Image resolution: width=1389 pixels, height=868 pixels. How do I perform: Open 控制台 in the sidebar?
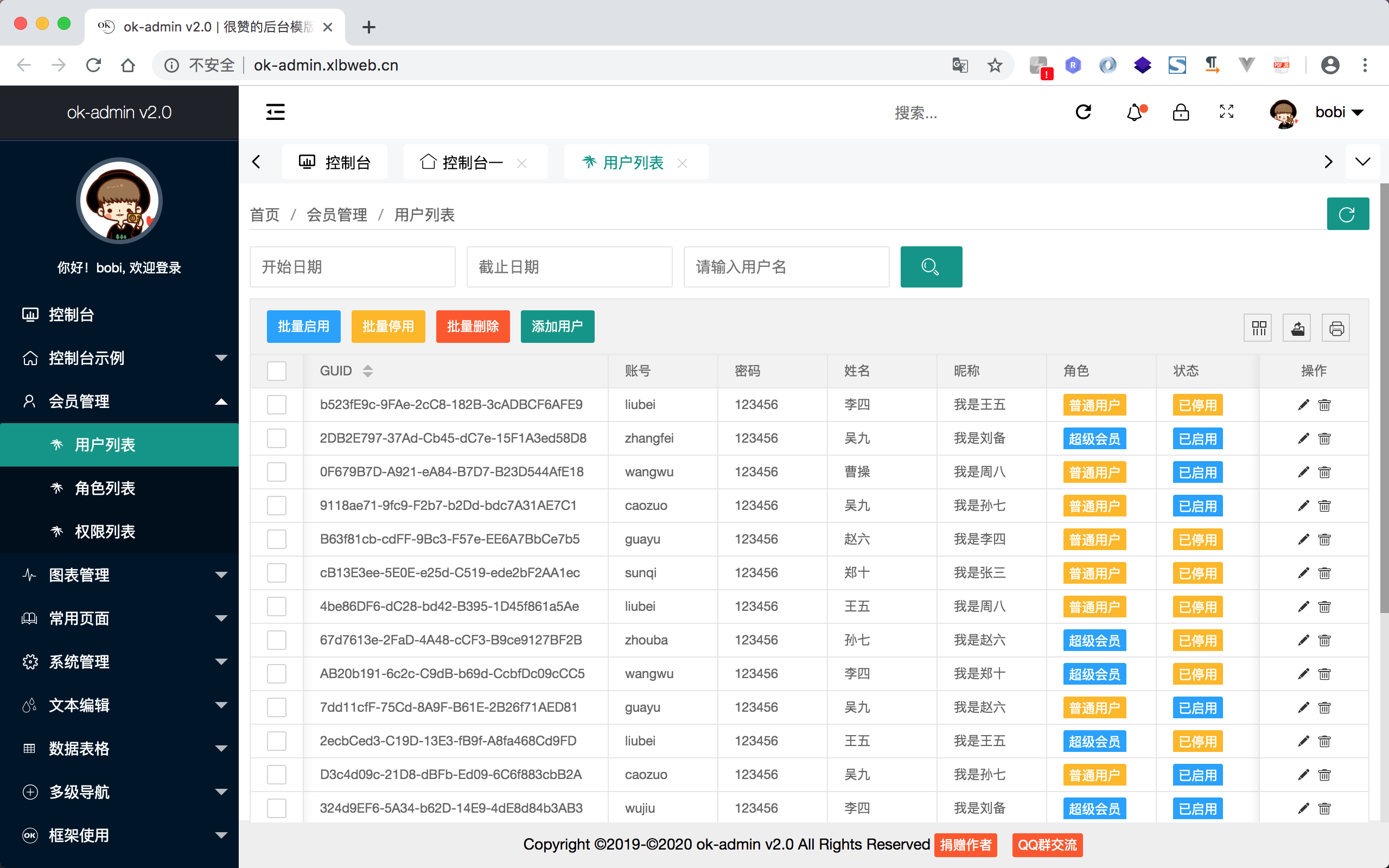coord(119,315)
